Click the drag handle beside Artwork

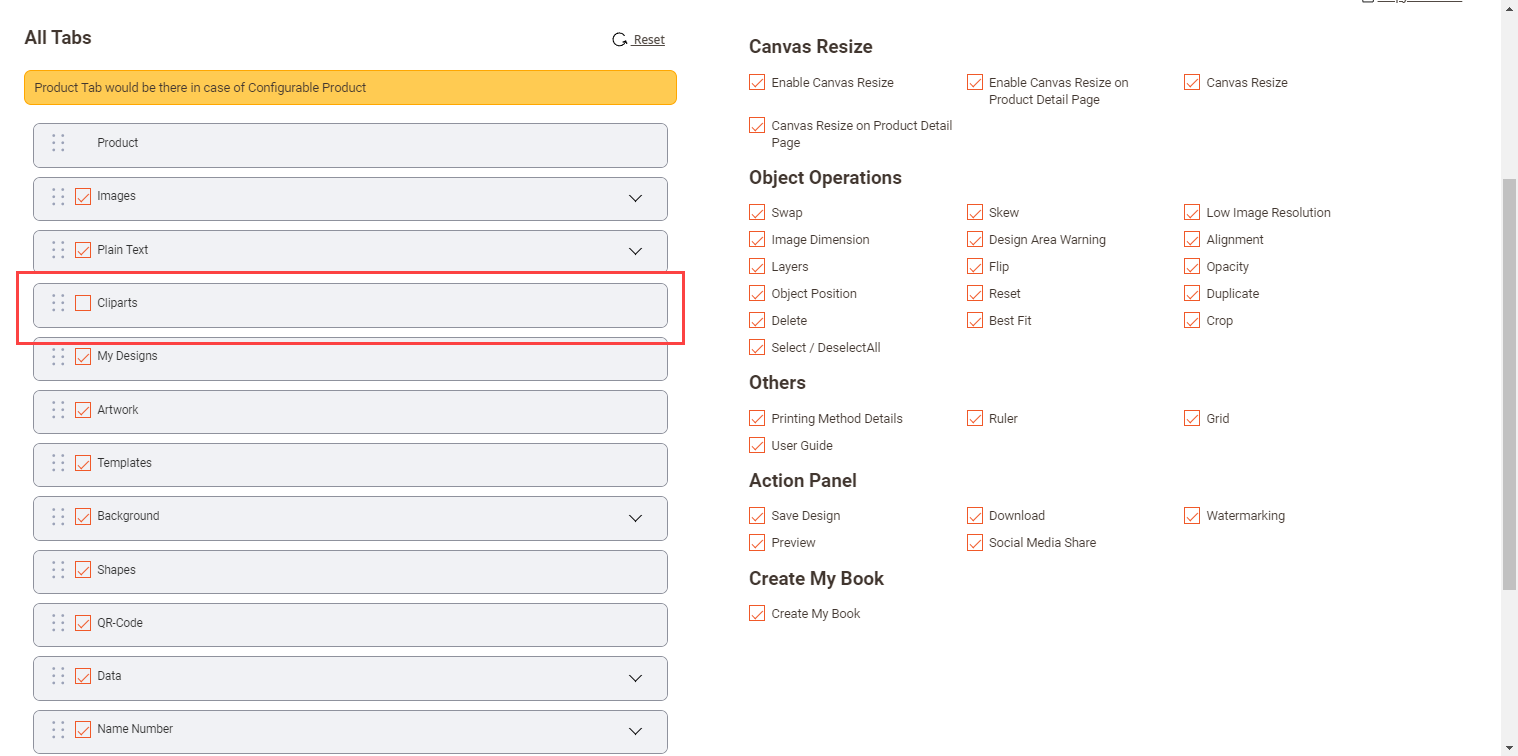point(58,410)
